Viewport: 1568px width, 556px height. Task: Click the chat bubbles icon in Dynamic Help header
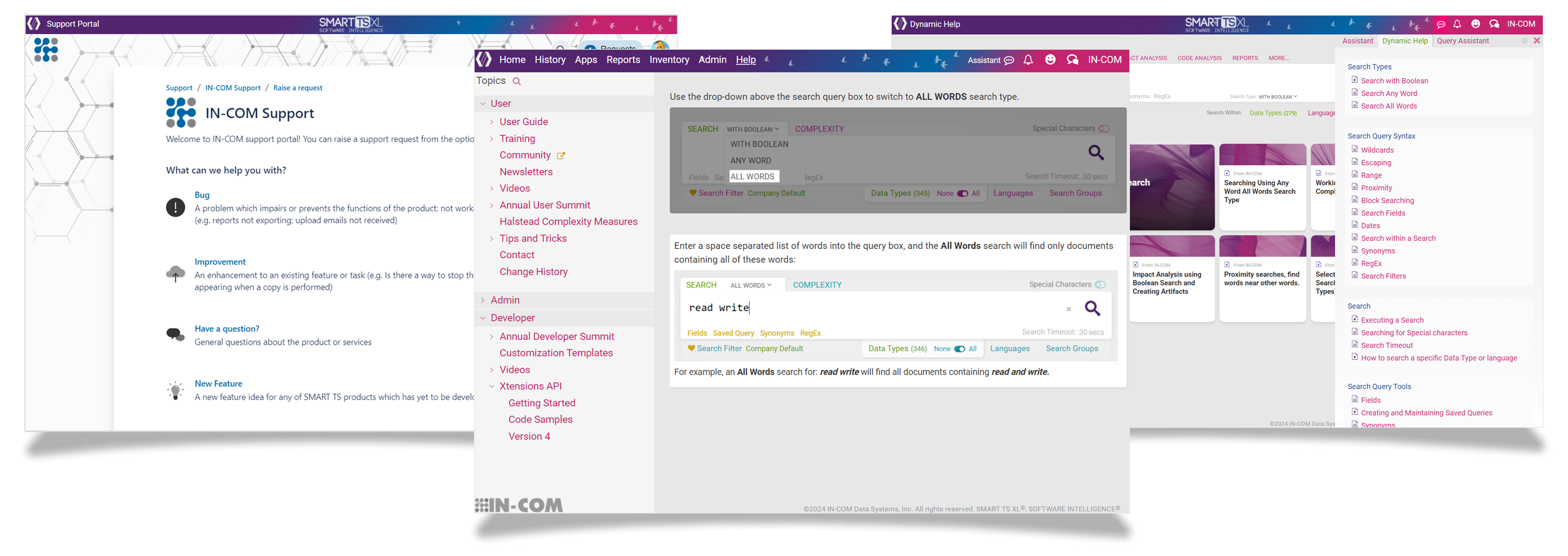tap(1494, 25)
